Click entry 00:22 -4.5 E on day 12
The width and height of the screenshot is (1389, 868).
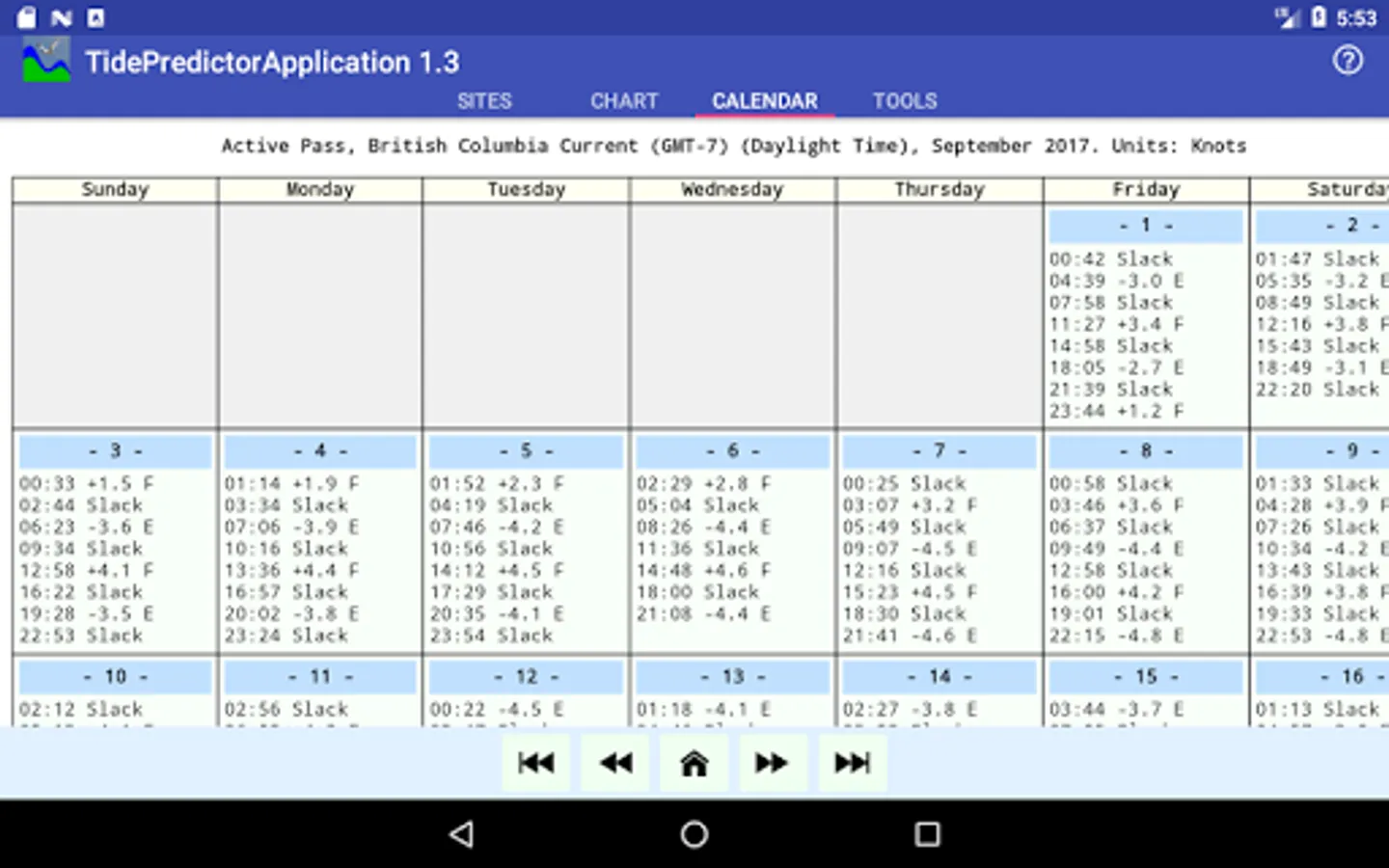coord(498,709)
